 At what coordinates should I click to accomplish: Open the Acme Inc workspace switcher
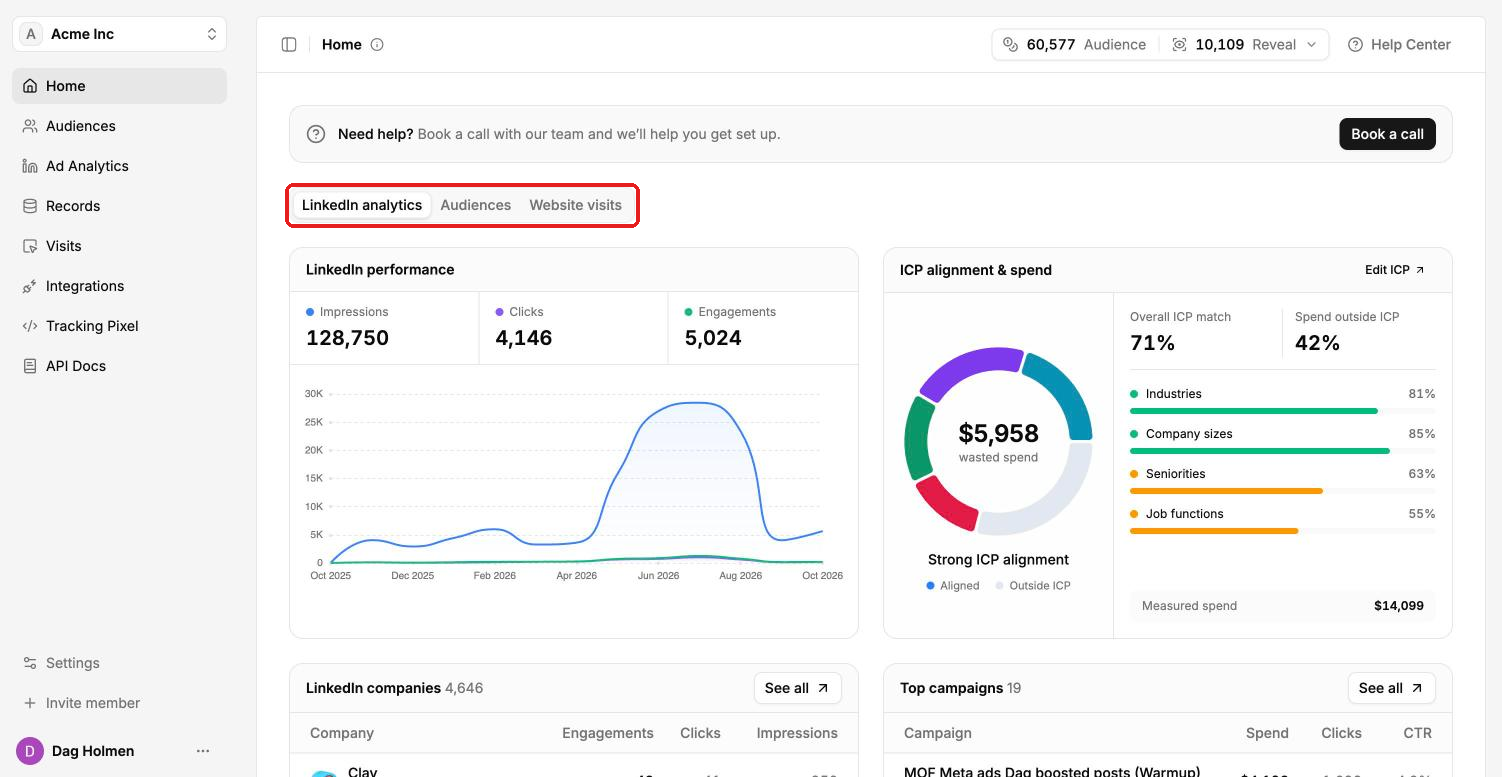pos(120,34)
